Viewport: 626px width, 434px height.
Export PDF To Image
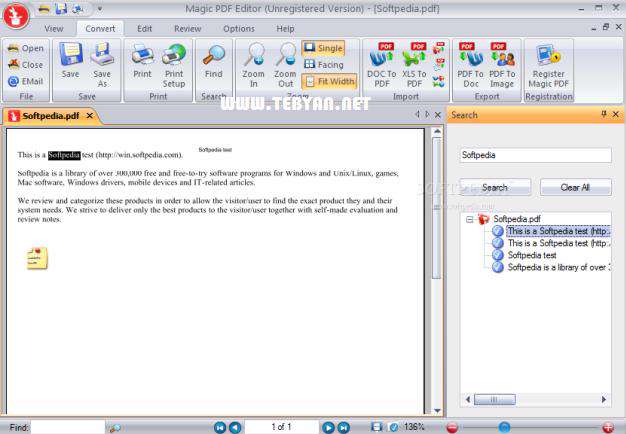[502, 65]
